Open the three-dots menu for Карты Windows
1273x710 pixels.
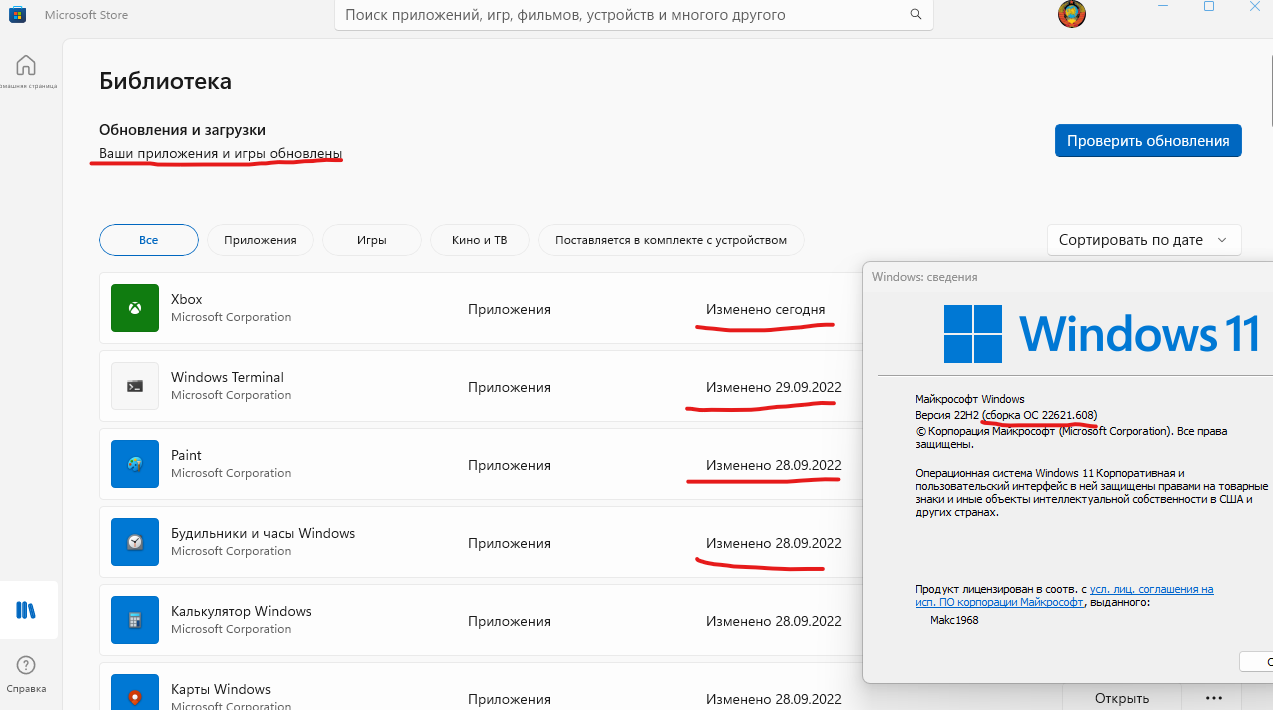pyautogui.click(x=1214, y=698)
